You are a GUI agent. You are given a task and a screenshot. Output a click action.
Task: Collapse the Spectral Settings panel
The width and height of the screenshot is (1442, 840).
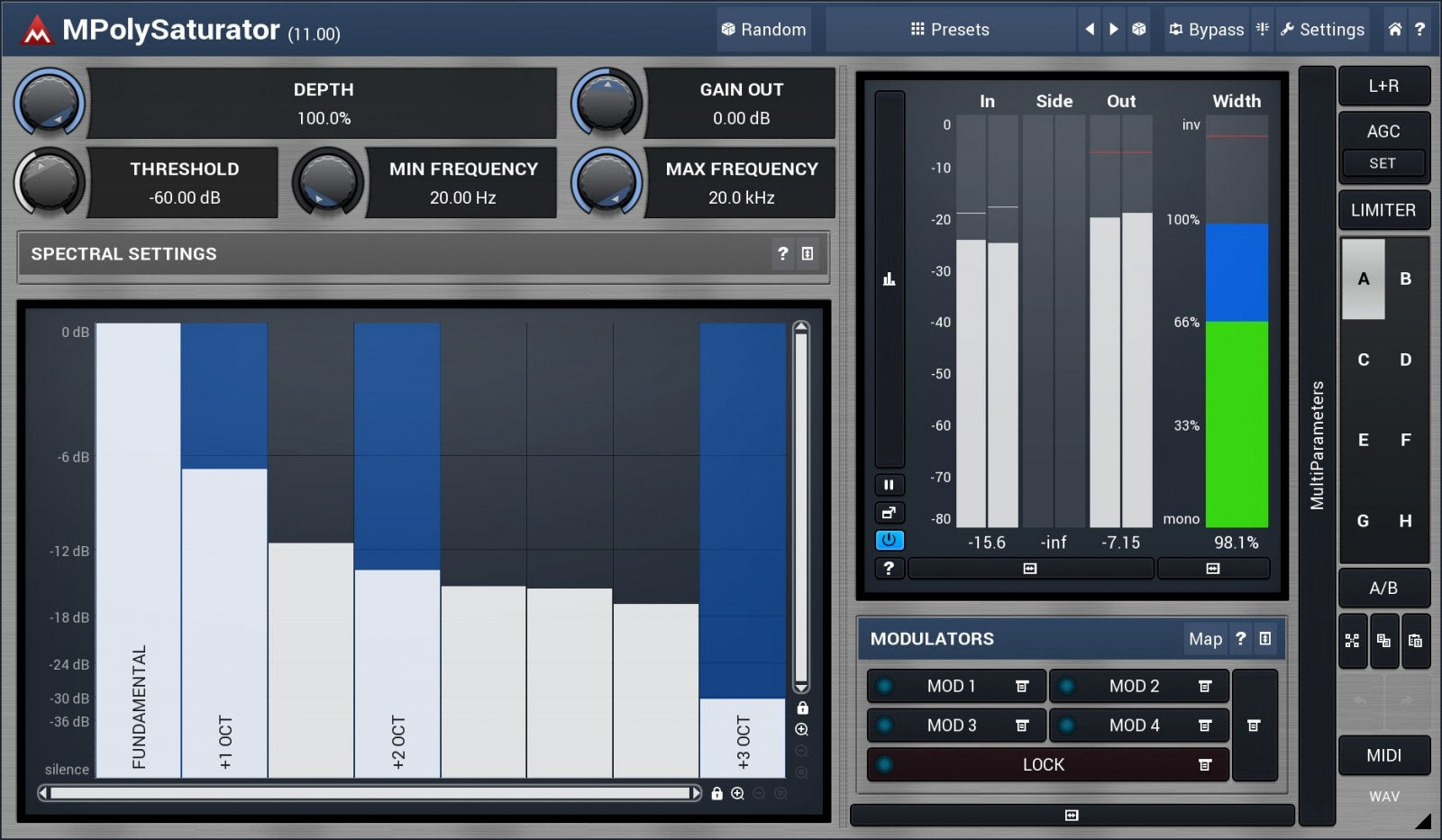pyautogui.click(x=808, y=254)
